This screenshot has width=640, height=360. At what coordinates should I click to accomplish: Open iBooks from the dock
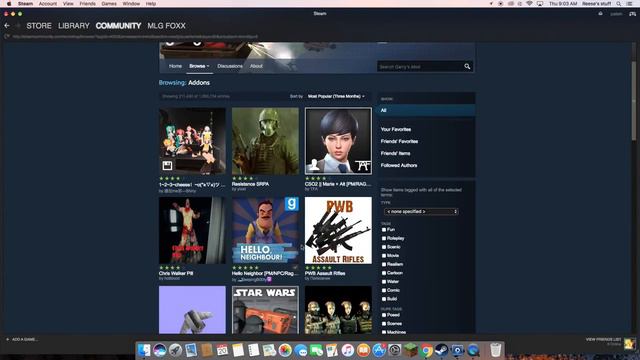363,350
